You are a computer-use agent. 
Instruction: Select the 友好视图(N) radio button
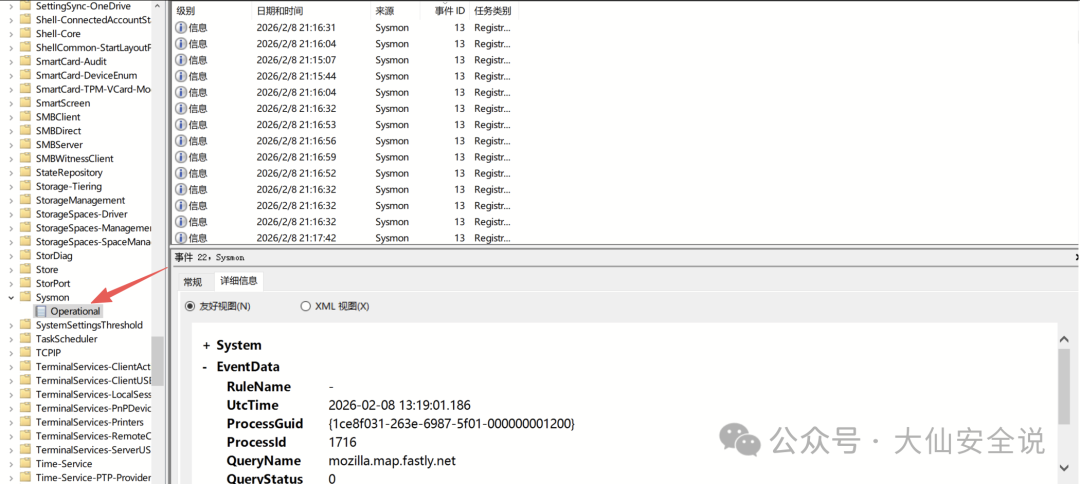(190, 306)
